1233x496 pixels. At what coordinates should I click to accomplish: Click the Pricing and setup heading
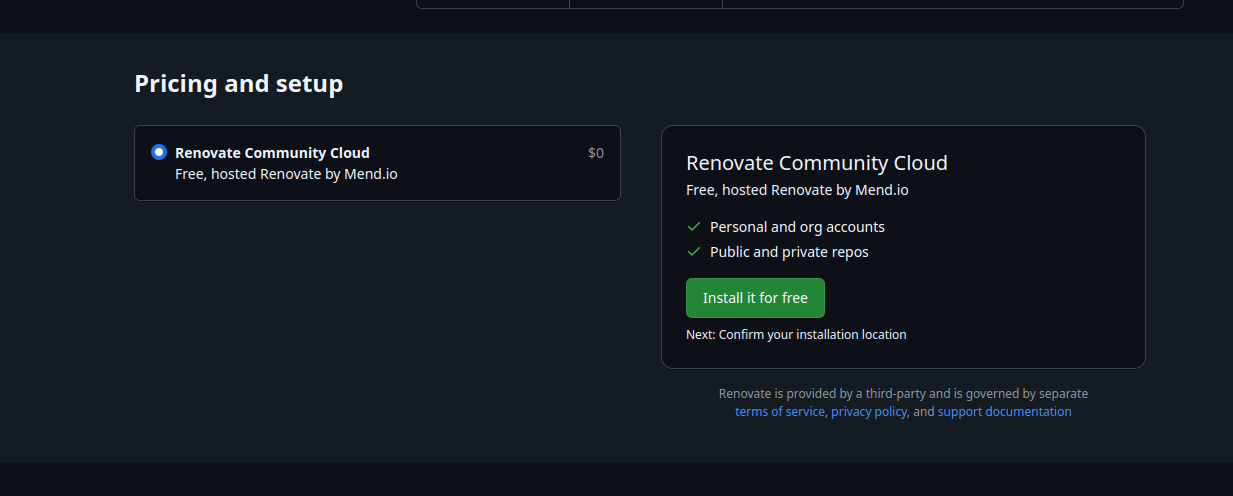pos(238,84)
